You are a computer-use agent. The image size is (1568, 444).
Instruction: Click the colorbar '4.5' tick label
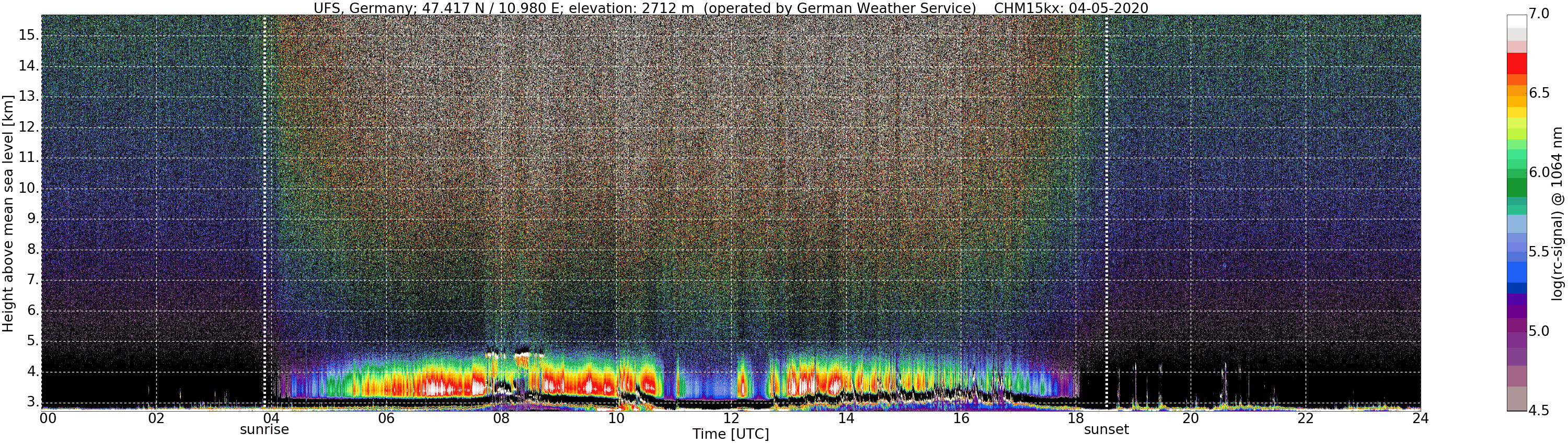(x=1539, y=411)
